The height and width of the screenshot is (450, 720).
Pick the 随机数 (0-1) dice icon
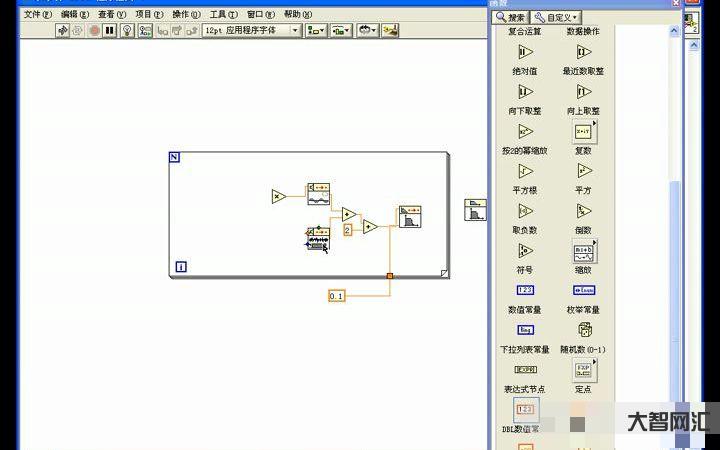(x=585, y=329)
